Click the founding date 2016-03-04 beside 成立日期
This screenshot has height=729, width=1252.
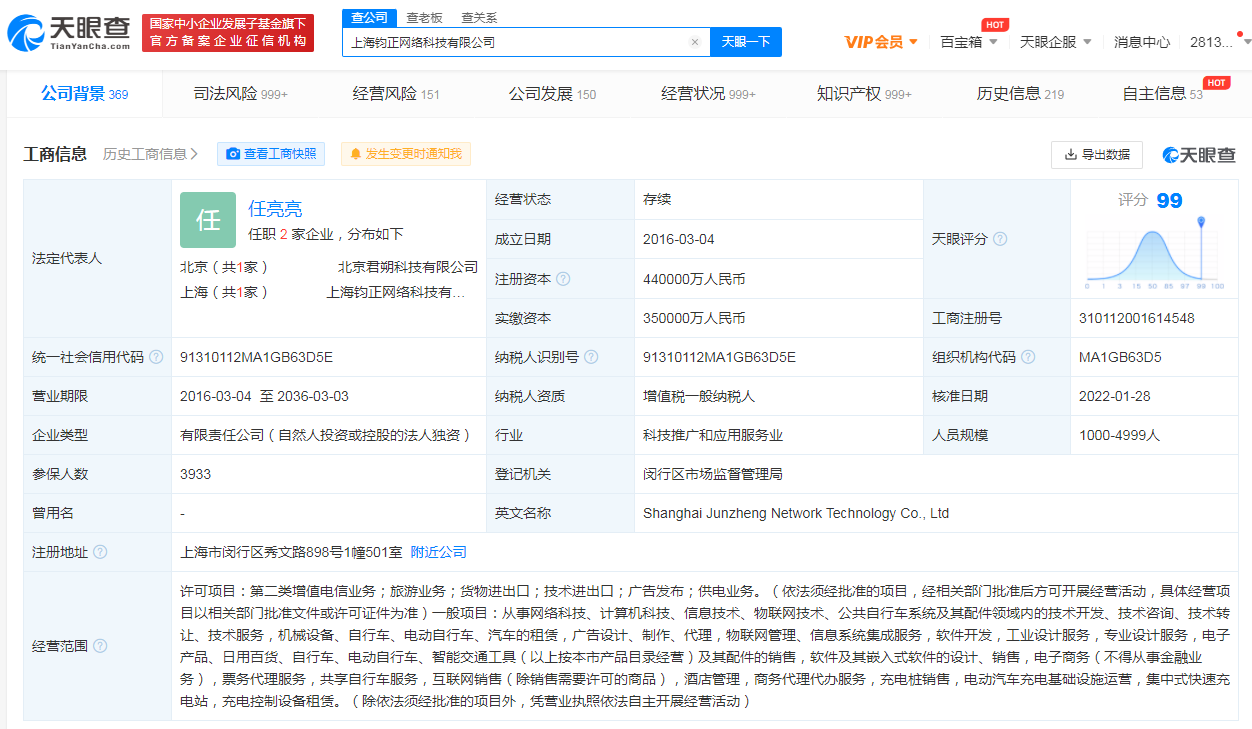coord(679,239)
